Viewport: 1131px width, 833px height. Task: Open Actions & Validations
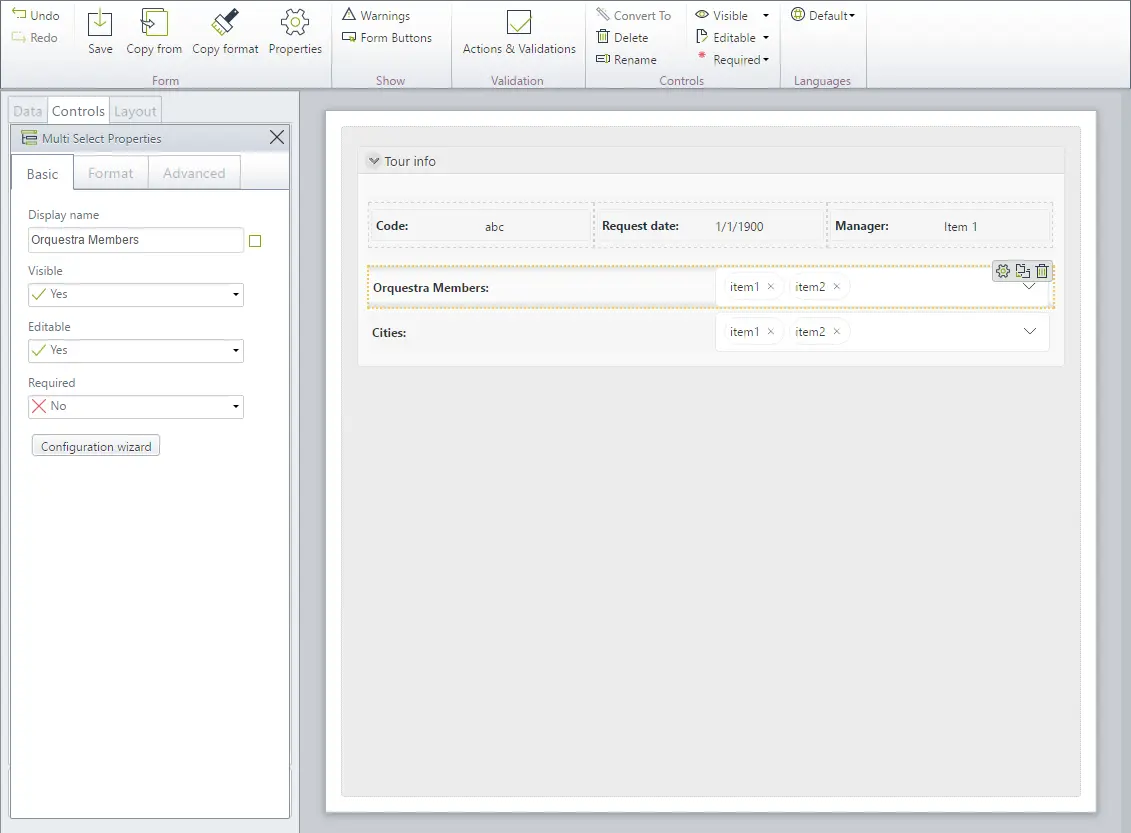tap(519, 32)
